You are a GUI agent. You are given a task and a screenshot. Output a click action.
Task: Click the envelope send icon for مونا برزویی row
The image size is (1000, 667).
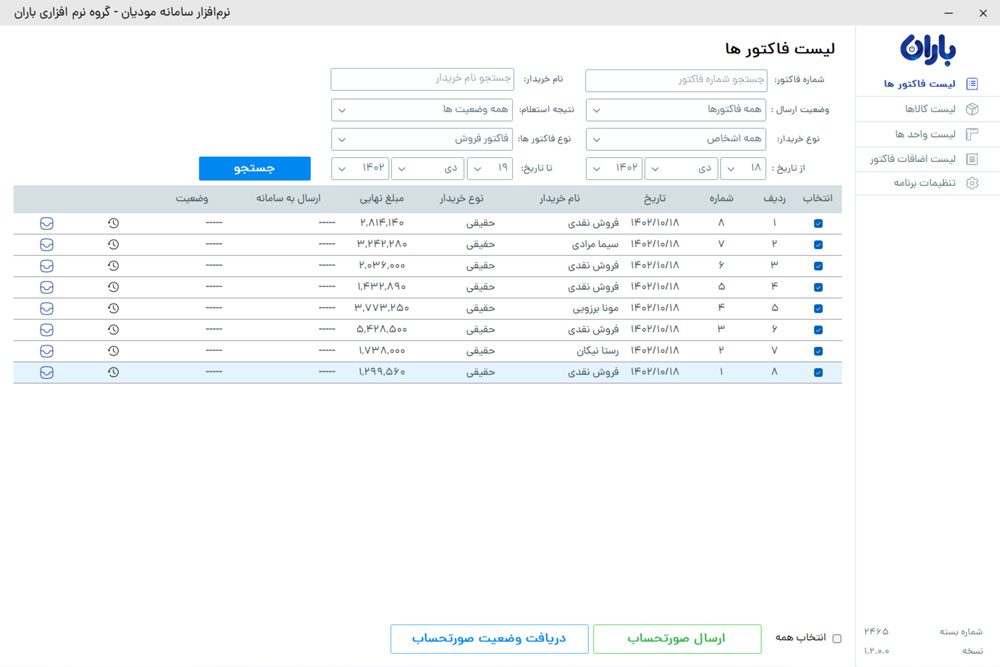click(47, 308)
